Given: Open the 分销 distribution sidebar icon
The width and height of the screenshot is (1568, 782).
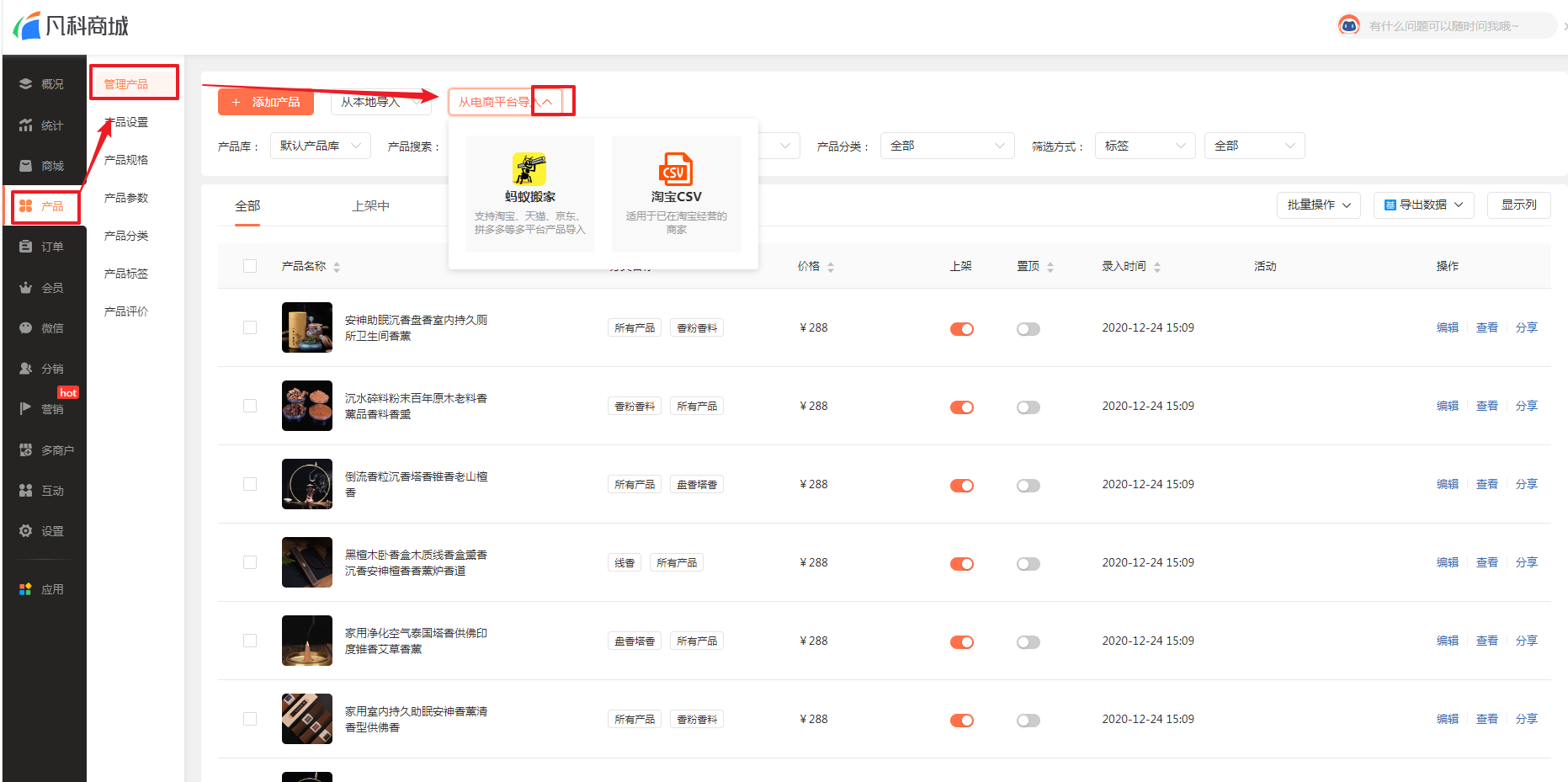Looking at the screenshot, I should (25, 369).
